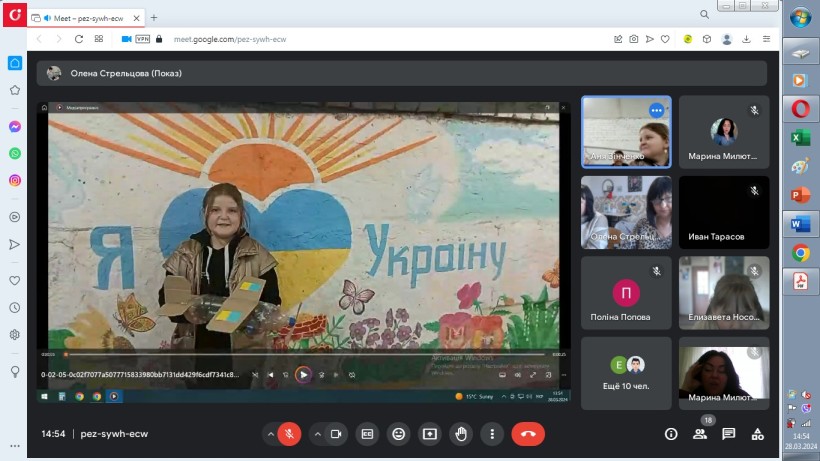This screenshot has width=820, height=461.
Task: Open a new tab with plus button
Action: (x=154, y=18)
